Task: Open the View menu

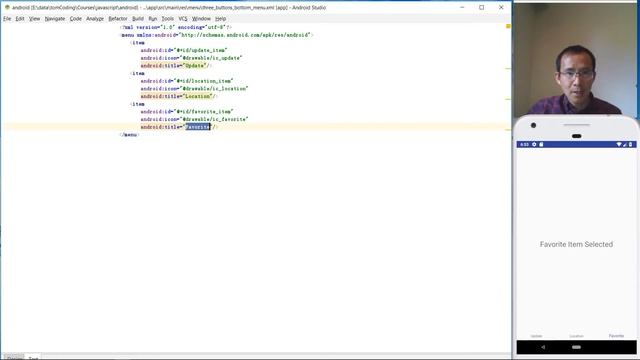Action: pyautogui.click(x=35, y=19)
